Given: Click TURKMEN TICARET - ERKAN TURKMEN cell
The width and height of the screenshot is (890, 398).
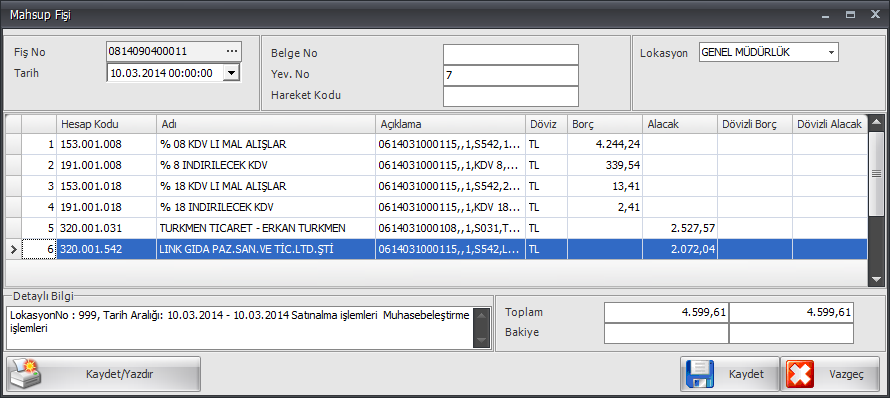Looking at the screenshot, I should [266, 228].
